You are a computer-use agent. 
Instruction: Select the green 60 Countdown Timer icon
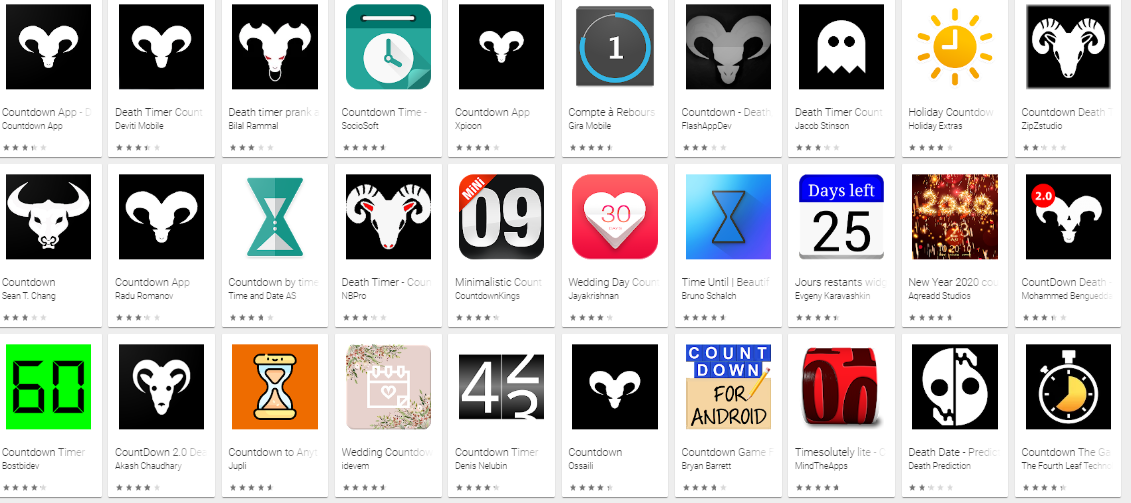point(48,387)
